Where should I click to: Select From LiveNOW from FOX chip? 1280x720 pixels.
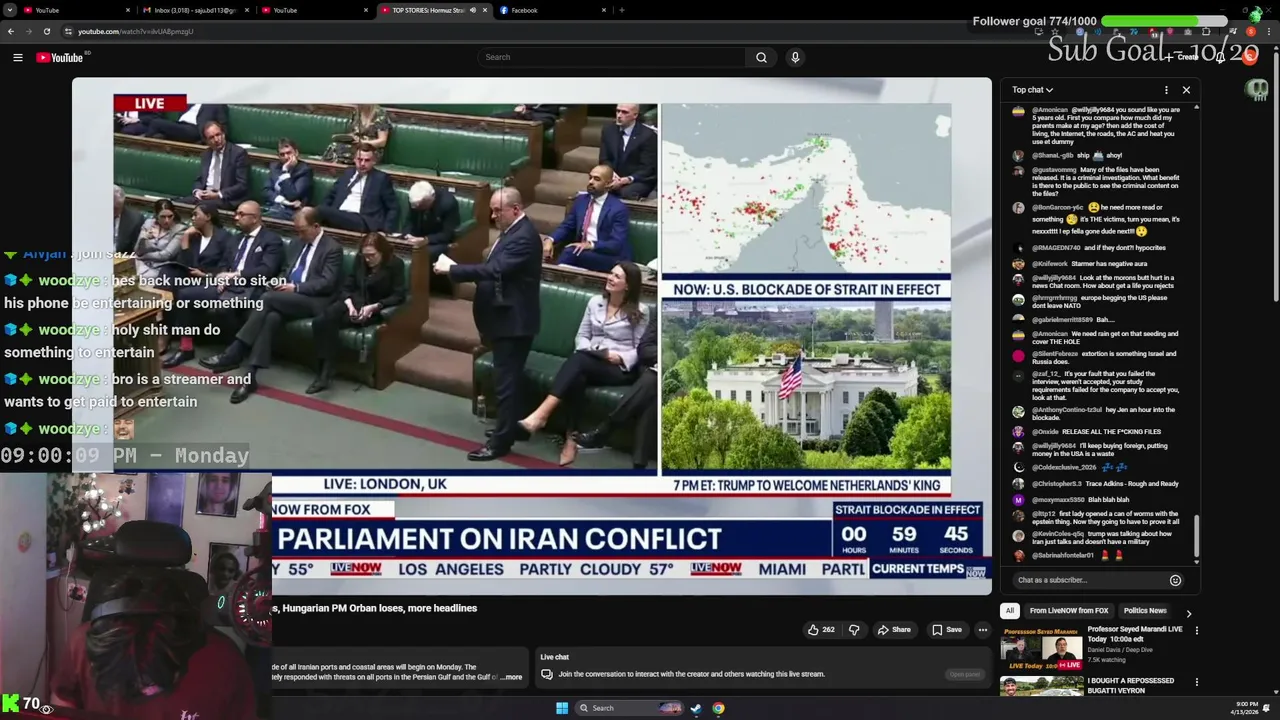[1069, 611]
